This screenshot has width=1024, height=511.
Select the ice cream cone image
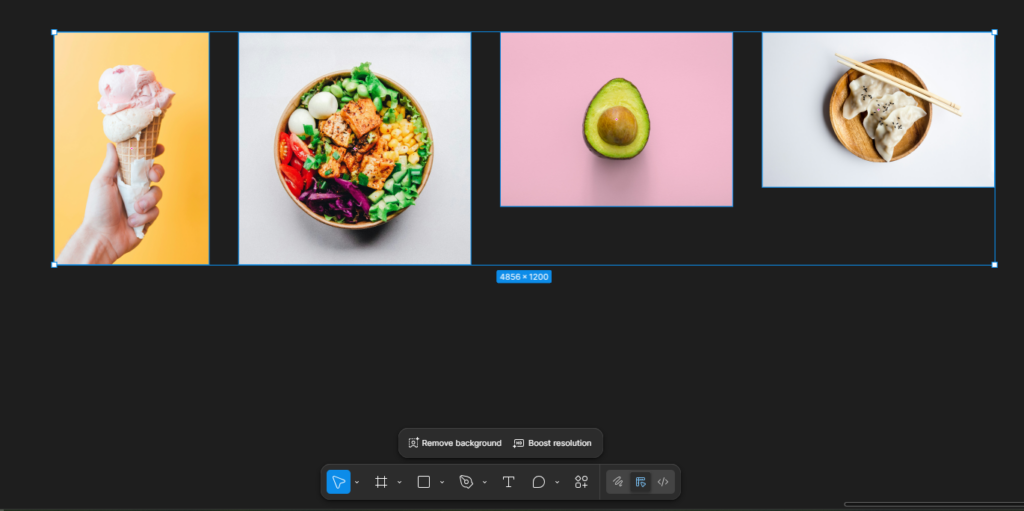coord(131,148)
